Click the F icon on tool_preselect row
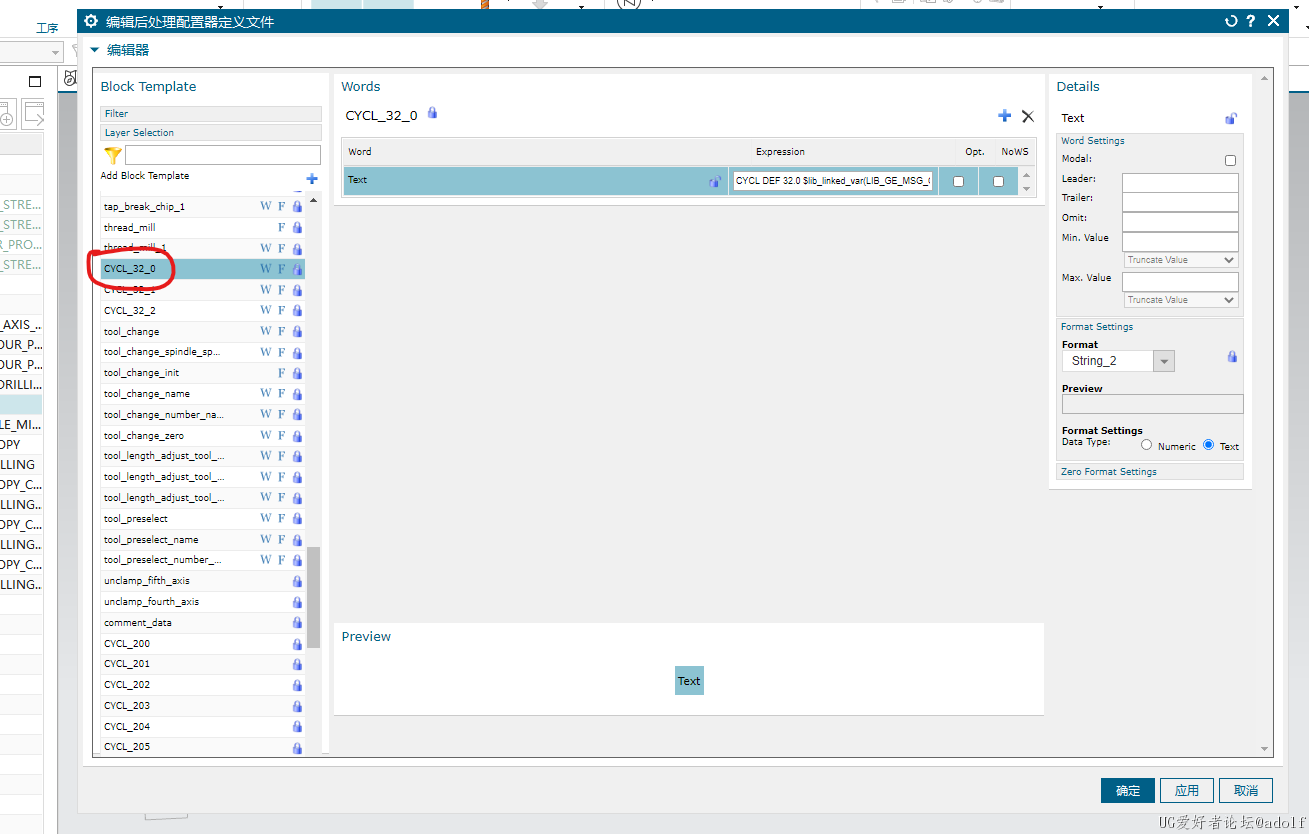Image resolution: width=1309 pixels, height=834 pixels. pyautogui.click(x=282, y=519)
